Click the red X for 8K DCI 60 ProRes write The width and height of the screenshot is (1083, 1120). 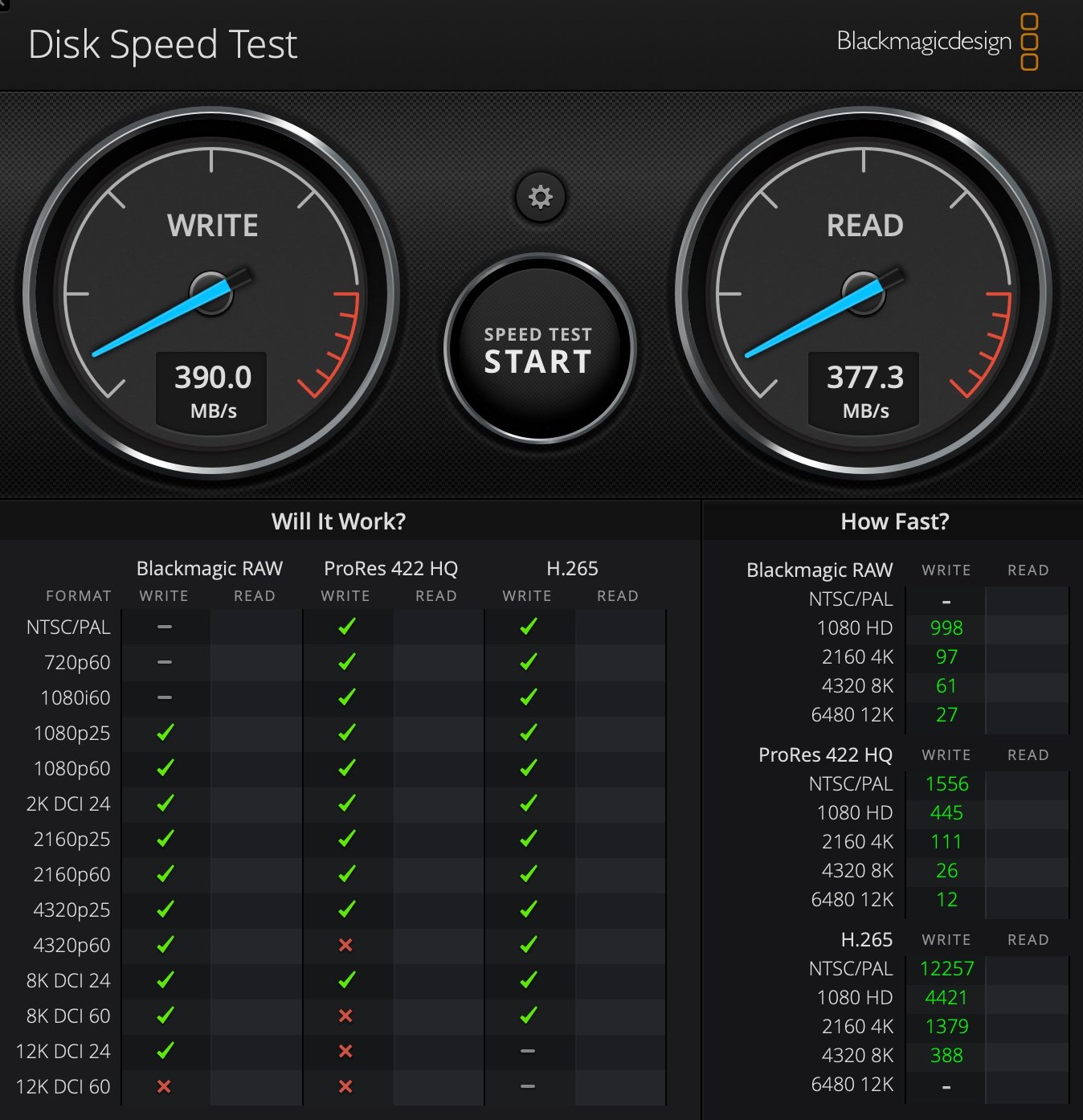pos(345,1016)
